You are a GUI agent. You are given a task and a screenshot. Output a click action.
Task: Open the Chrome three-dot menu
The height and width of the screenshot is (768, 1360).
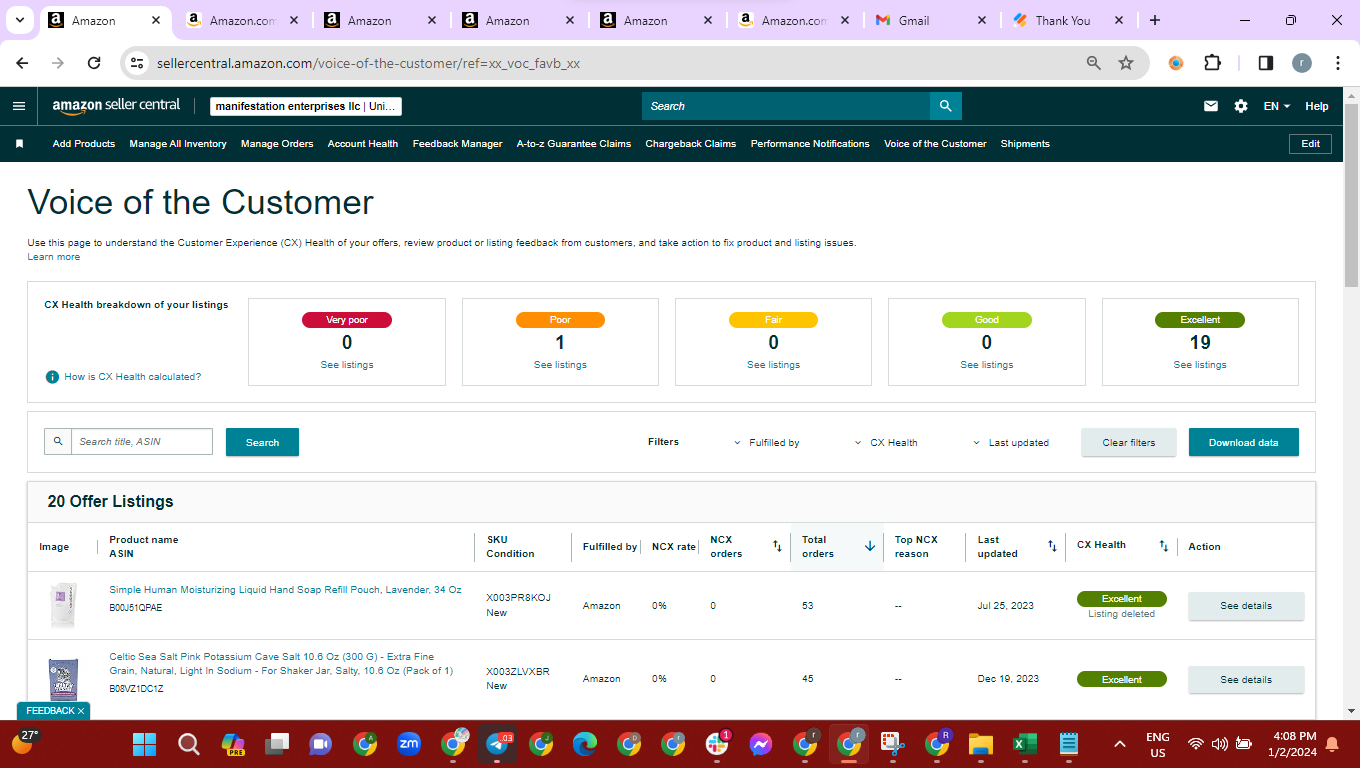1337,63
